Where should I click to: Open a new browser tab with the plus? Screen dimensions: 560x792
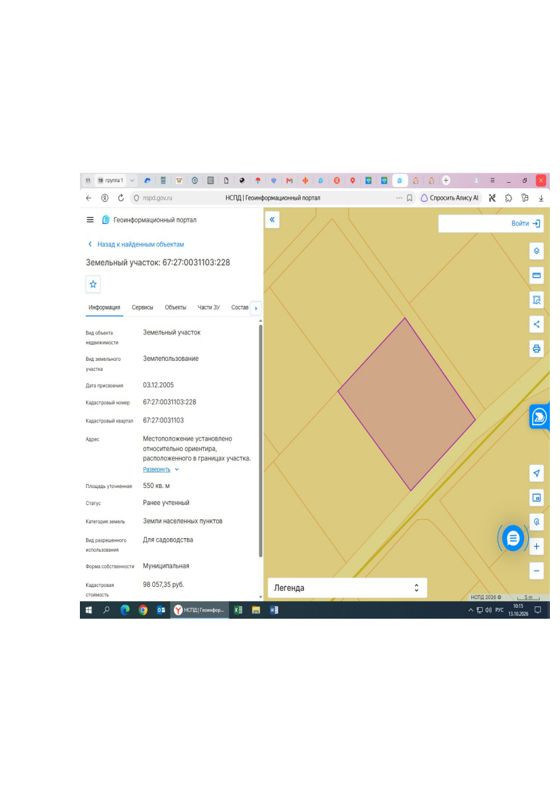point(446,180)
